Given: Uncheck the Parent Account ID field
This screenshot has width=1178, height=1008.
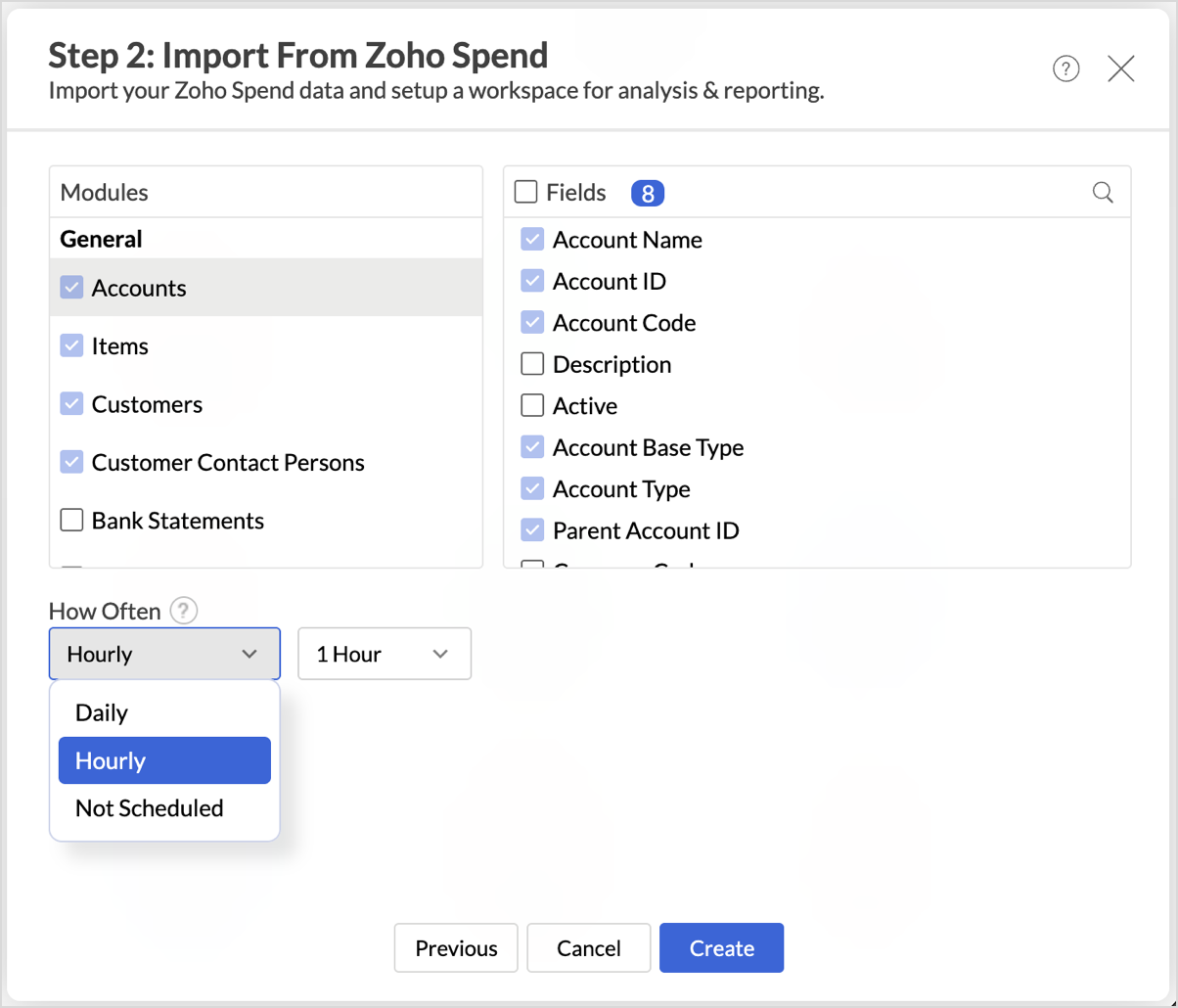Looking at the screenshot, I should pyautogui.click(x=532, y=530).
